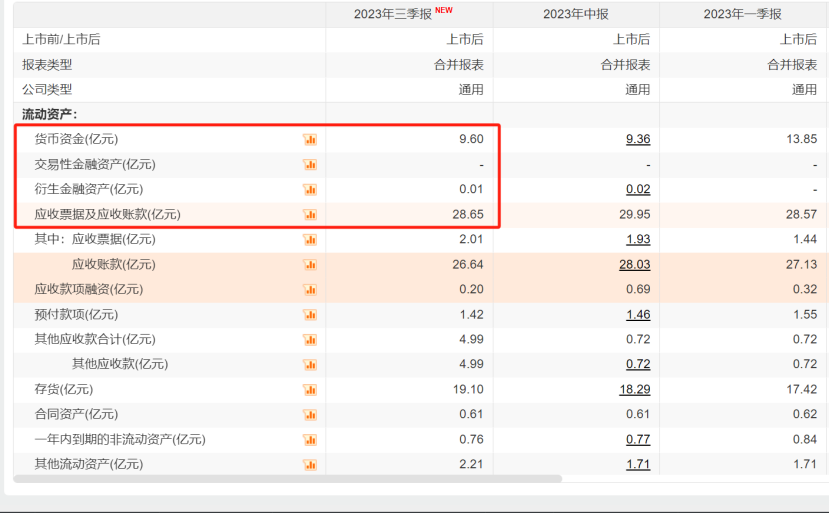
Task: Open chart icon for 其他应收款合计 row
Action: 310,340
